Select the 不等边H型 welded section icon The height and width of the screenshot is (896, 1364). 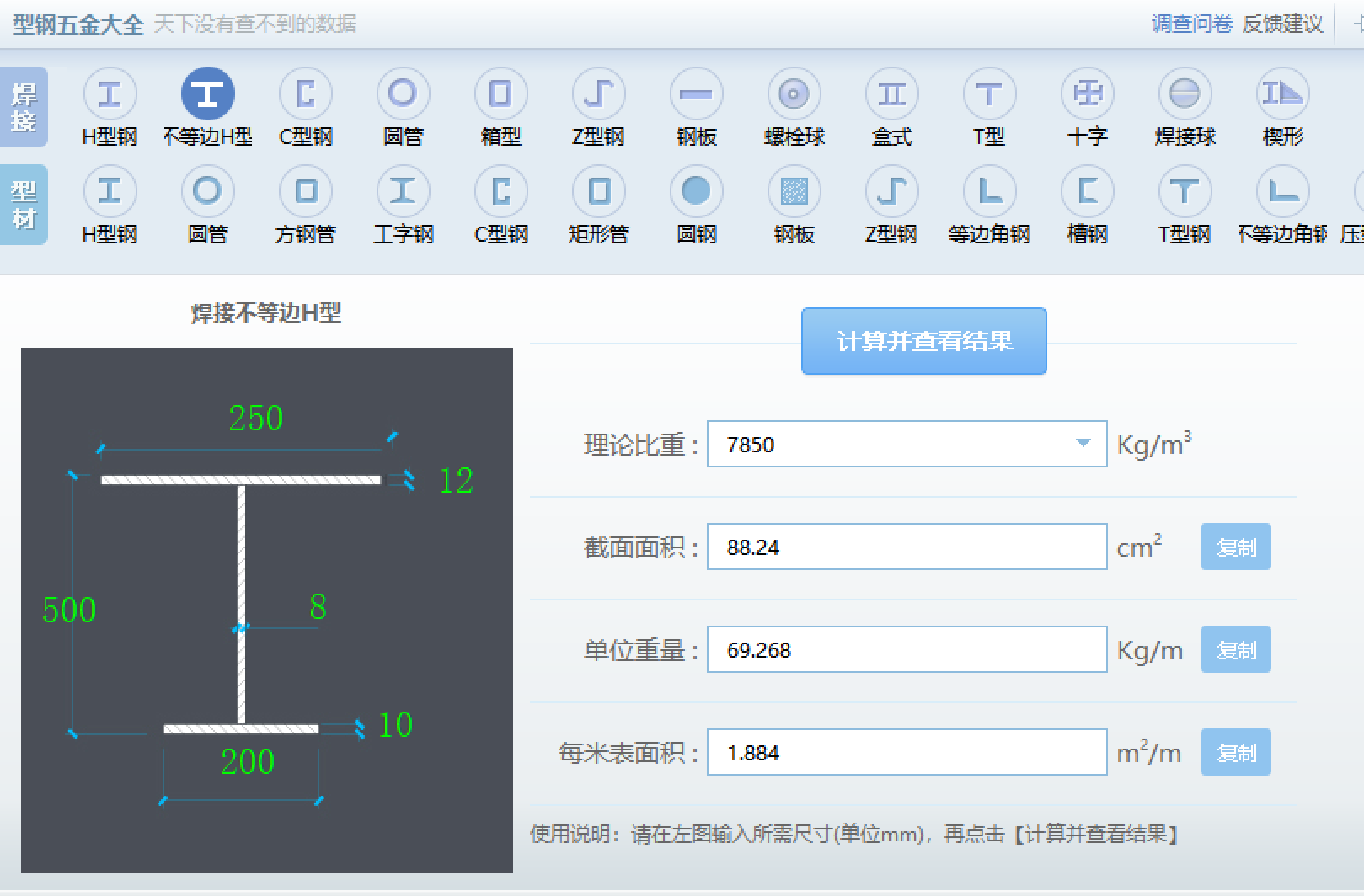pyautogui.click(x=208, y=93)
